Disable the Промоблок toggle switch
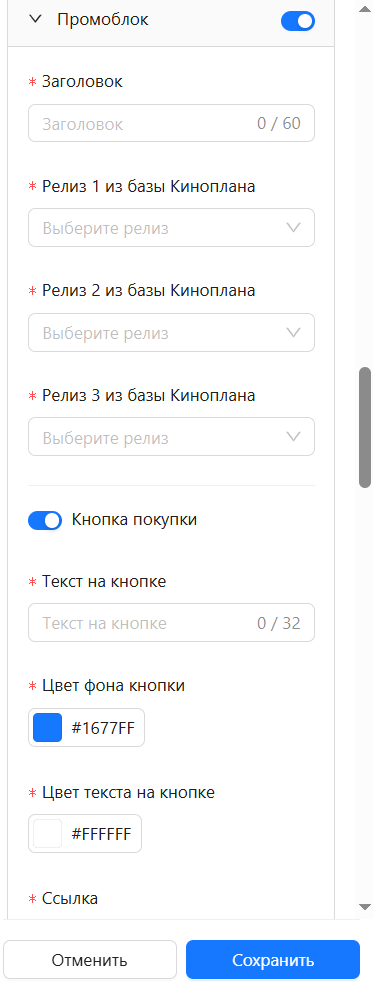The image size is (373, 985). [298, 21]
